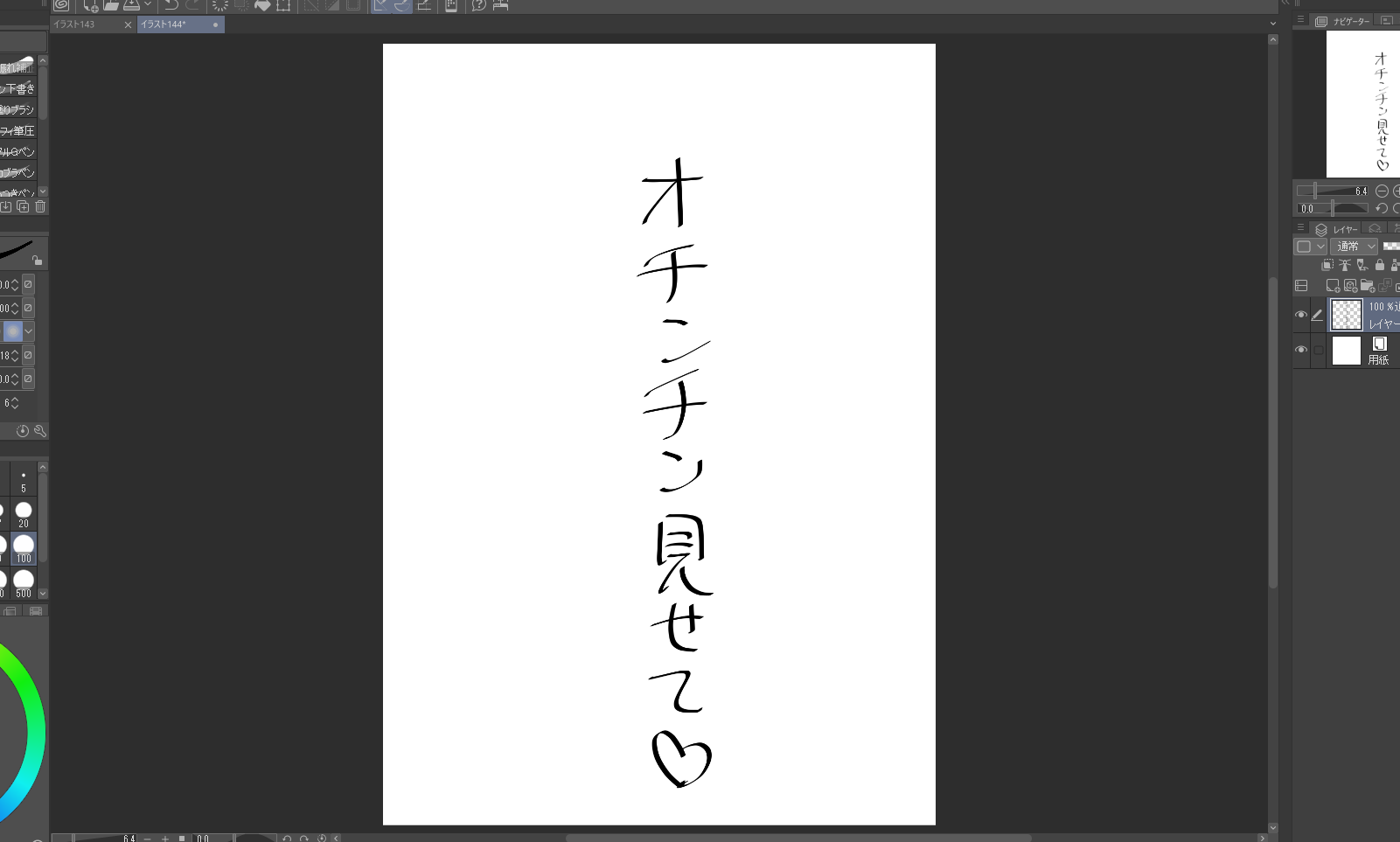Image resolution: width=1400 pixels, height=842 pixels.
Task: Click the Scale/Rotate transform icon
Action: (x=283, y=5)
